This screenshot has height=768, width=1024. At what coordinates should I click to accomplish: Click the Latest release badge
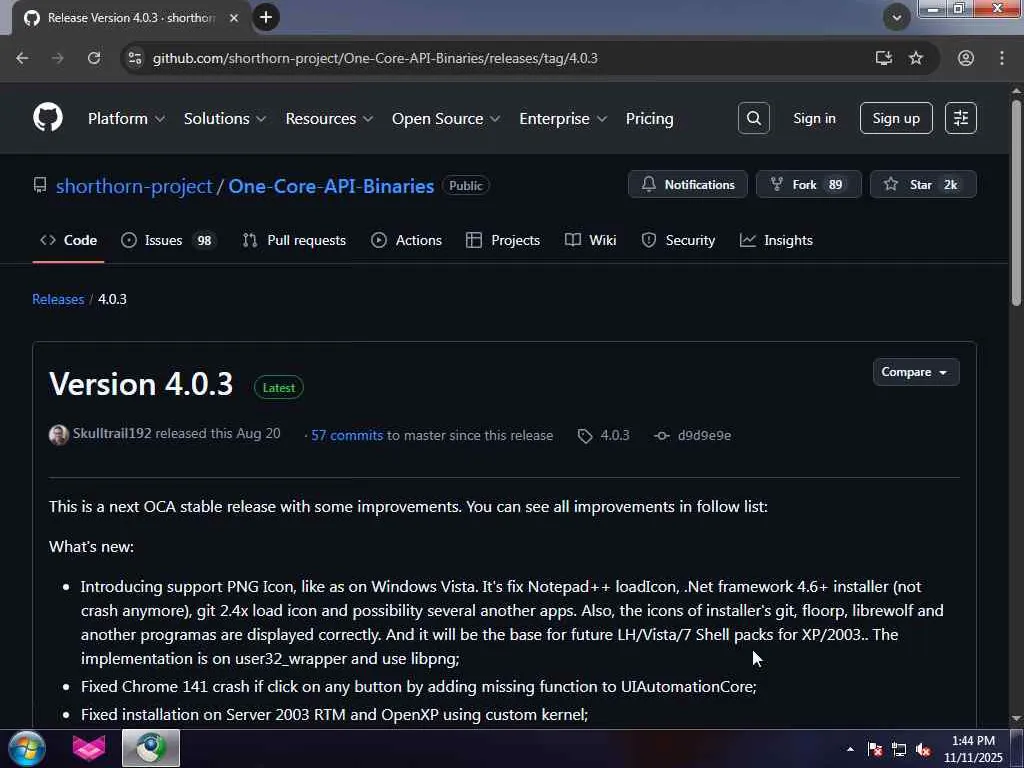[279, 387]
